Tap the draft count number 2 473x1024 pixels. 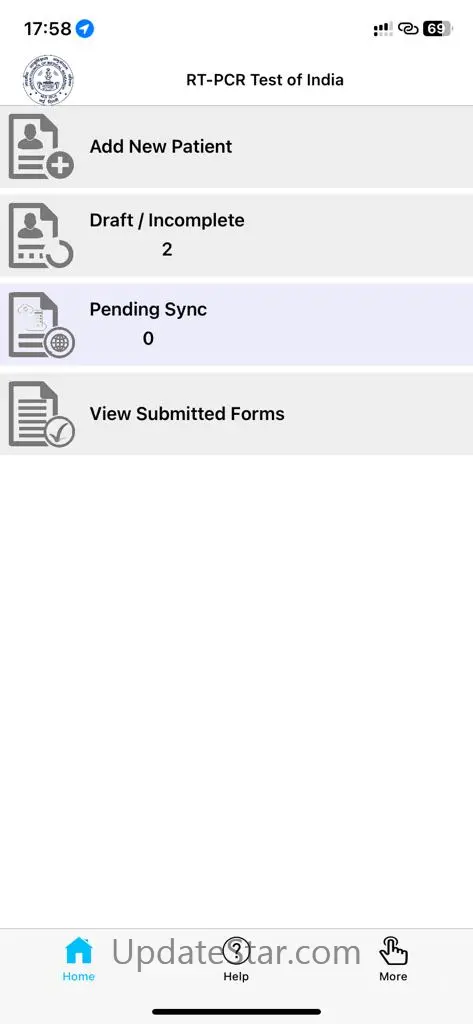[167, 249]
